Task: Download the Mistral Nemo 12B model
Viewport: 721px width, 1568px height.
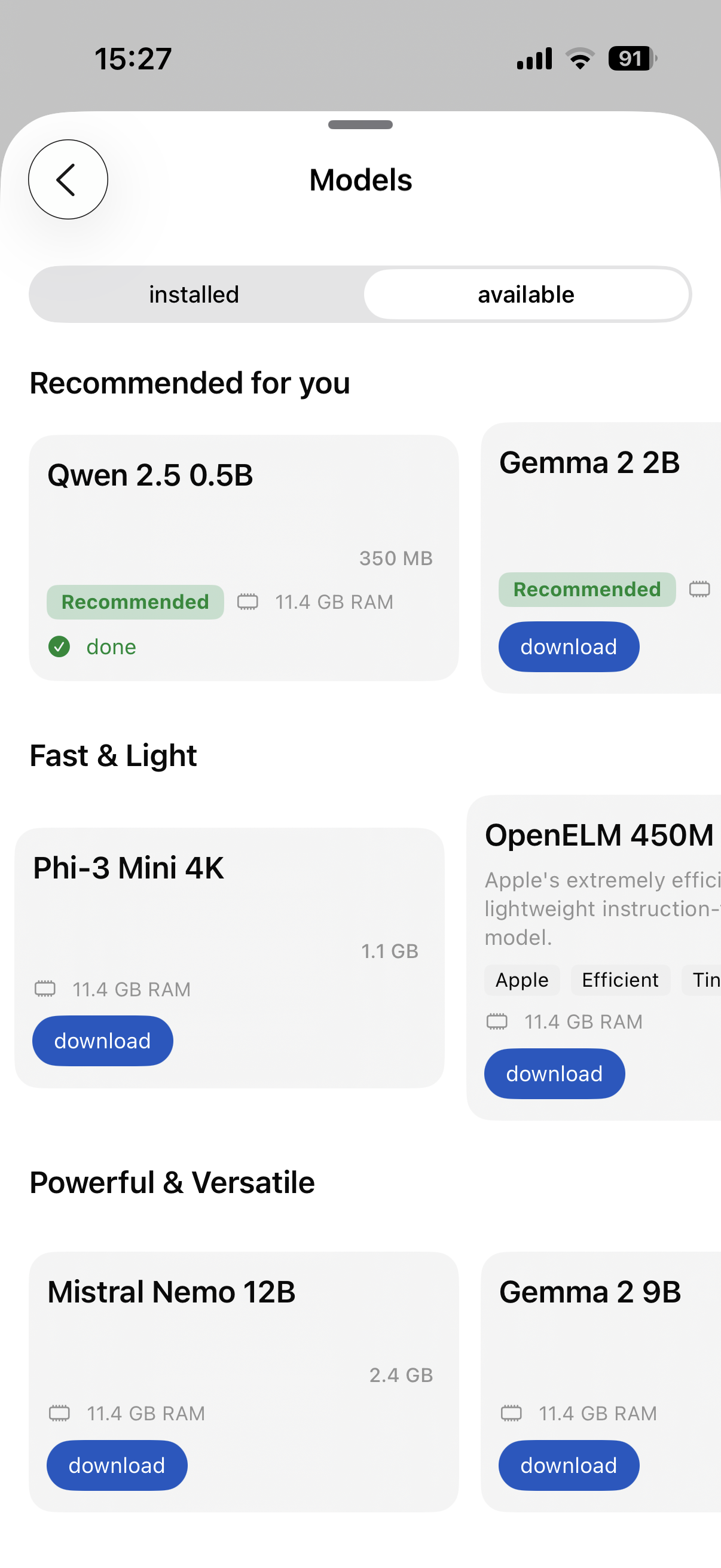Action: [x=117, y=1465]
